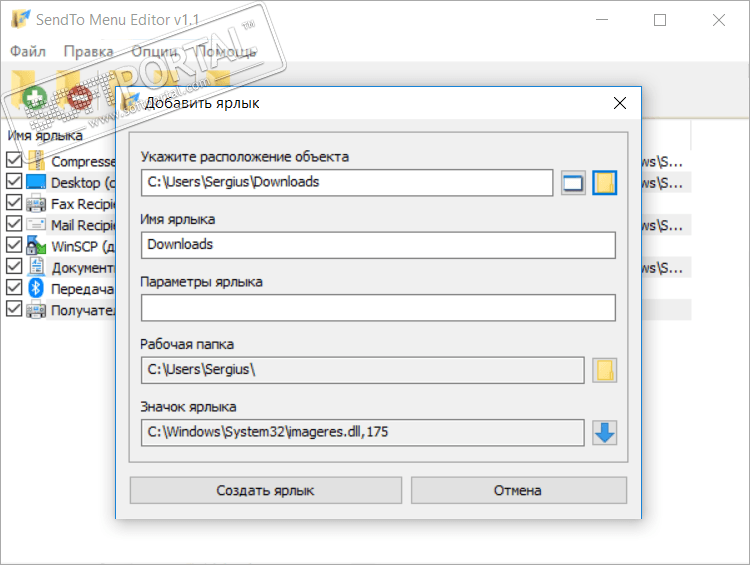Open the Правка menu
750x565 pixels.
88,51
